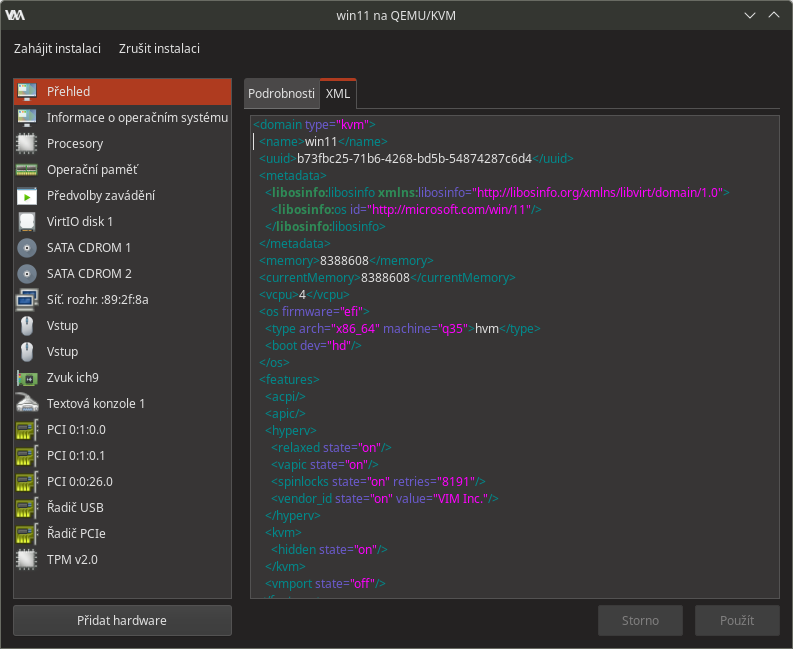Select VirtIO disk 1 drive icon

(27, 222)
